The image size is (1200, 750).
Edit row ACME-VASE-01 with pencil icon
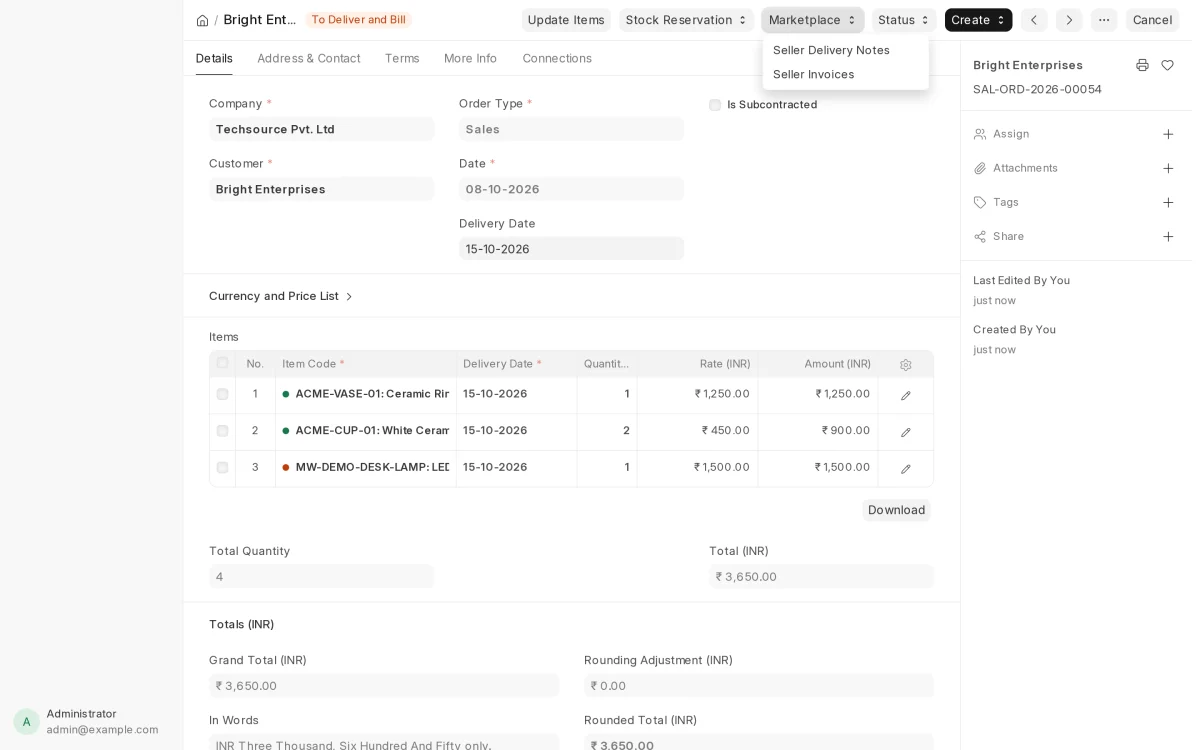(906, 396)
